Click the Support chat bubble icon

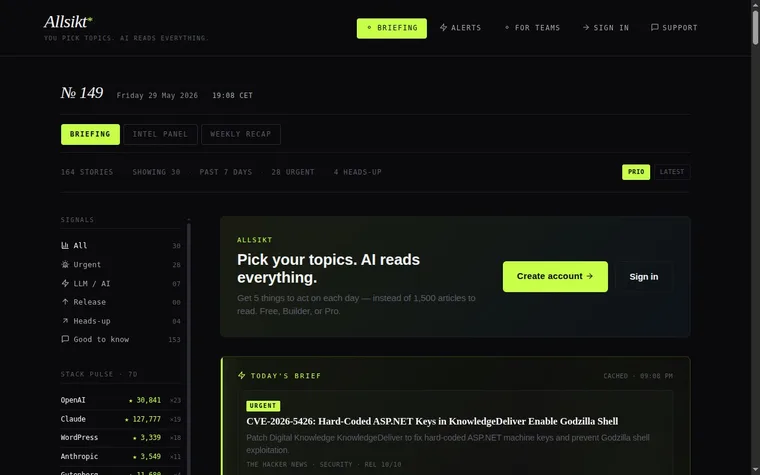[654, 28]
